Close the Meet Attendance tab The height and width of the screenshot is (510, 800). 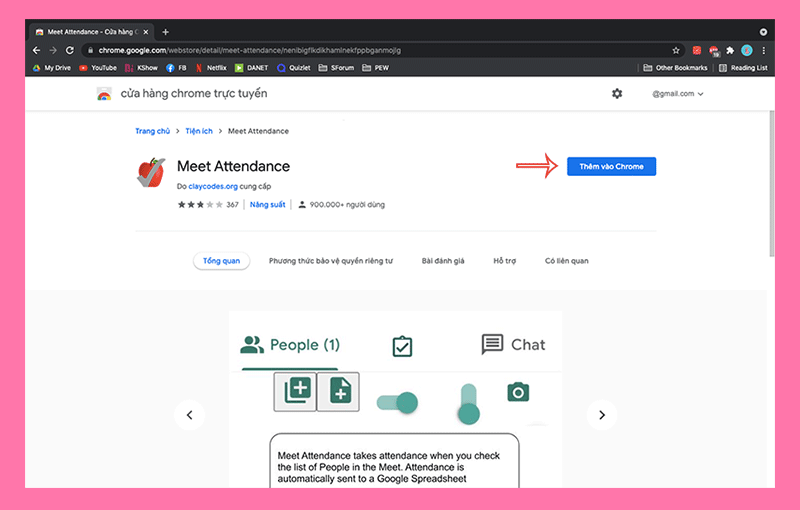(x=146, y=32)
